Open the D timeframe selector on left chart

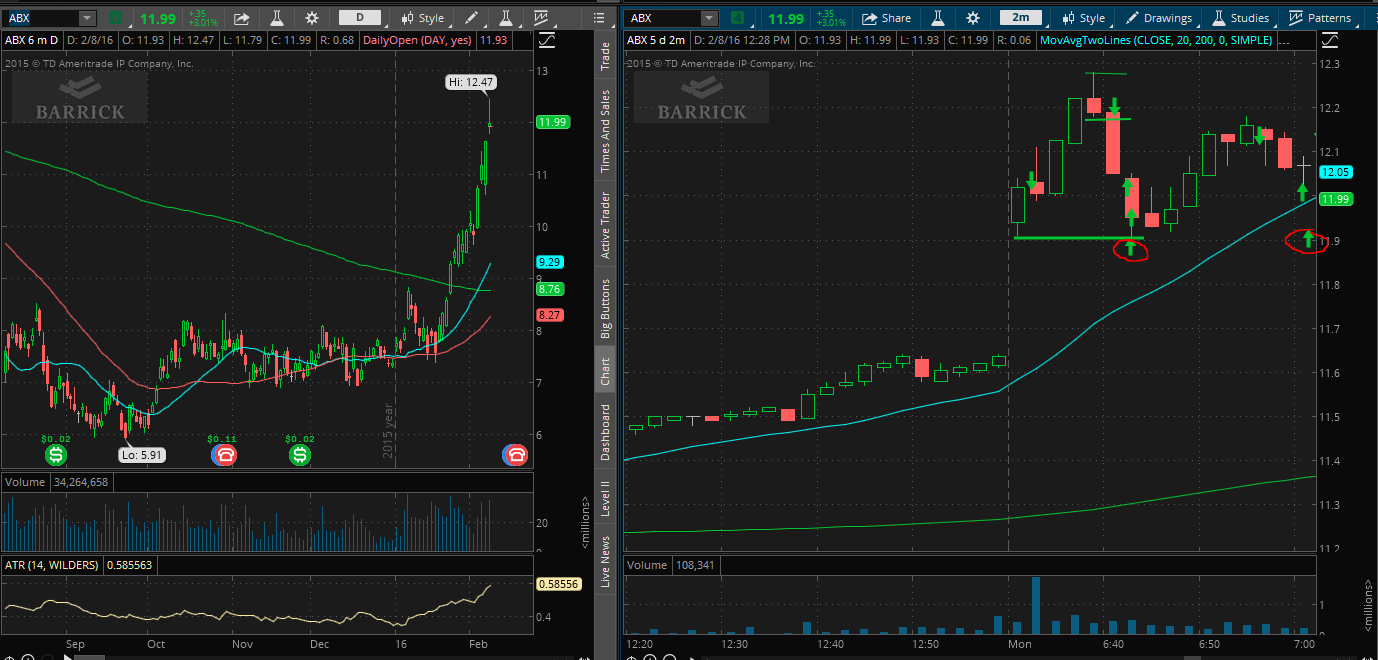(359, 18)
